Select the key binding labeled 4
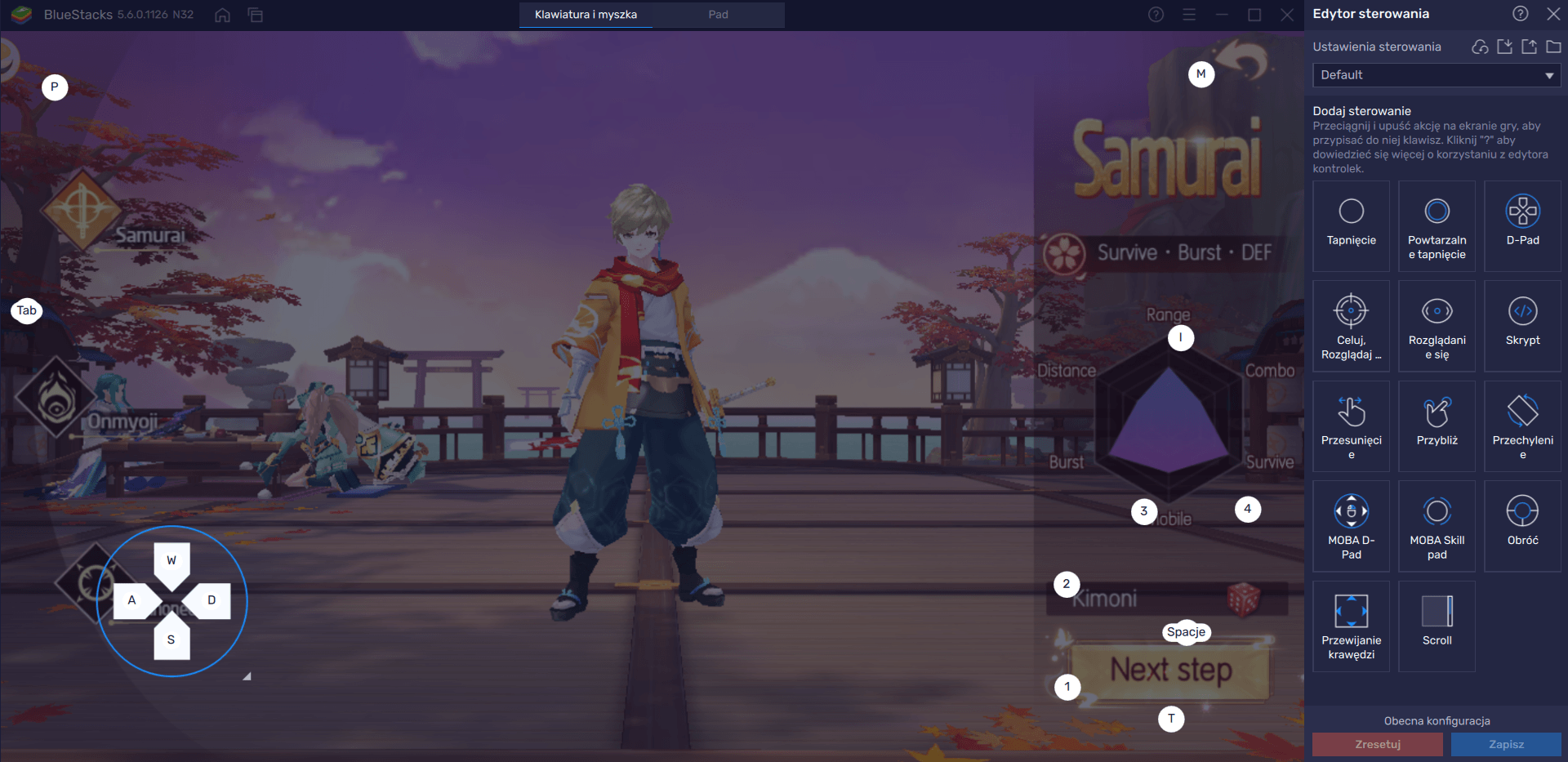This screenshot has width=1568, height=762. pos(1248,509)
